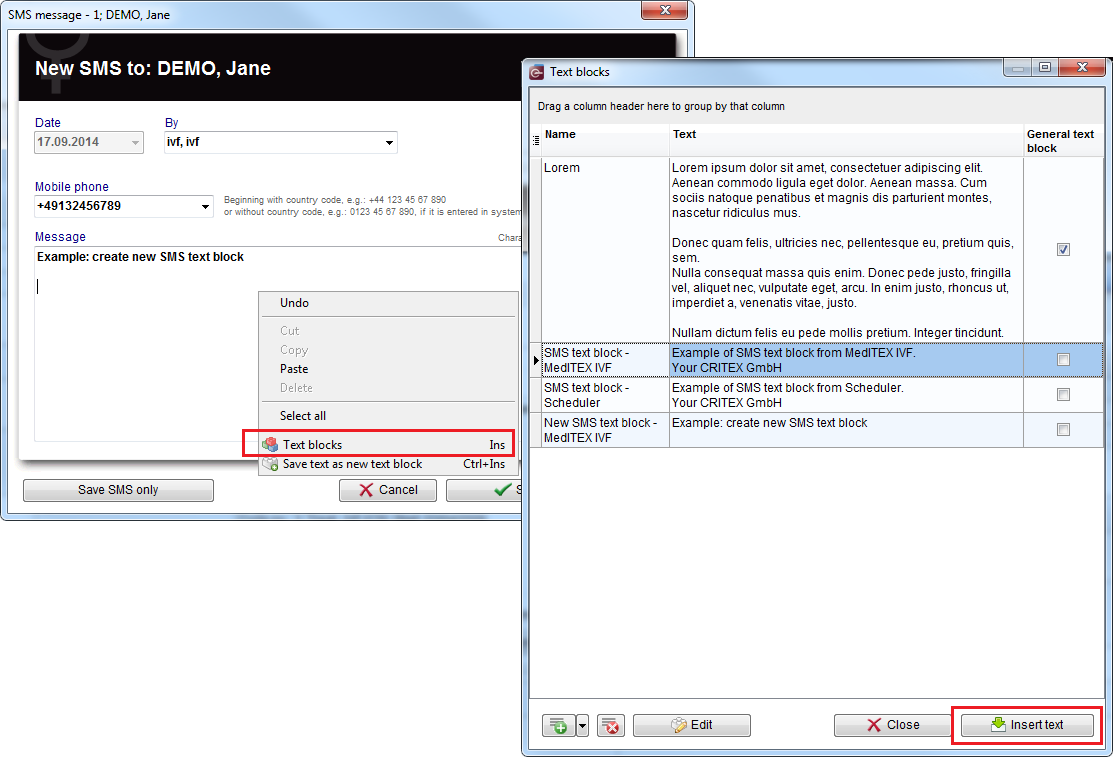Screen dimensions: 1116x760
Task: Click the 'Drag a column header here' group panel
Action: coord(816,107)
